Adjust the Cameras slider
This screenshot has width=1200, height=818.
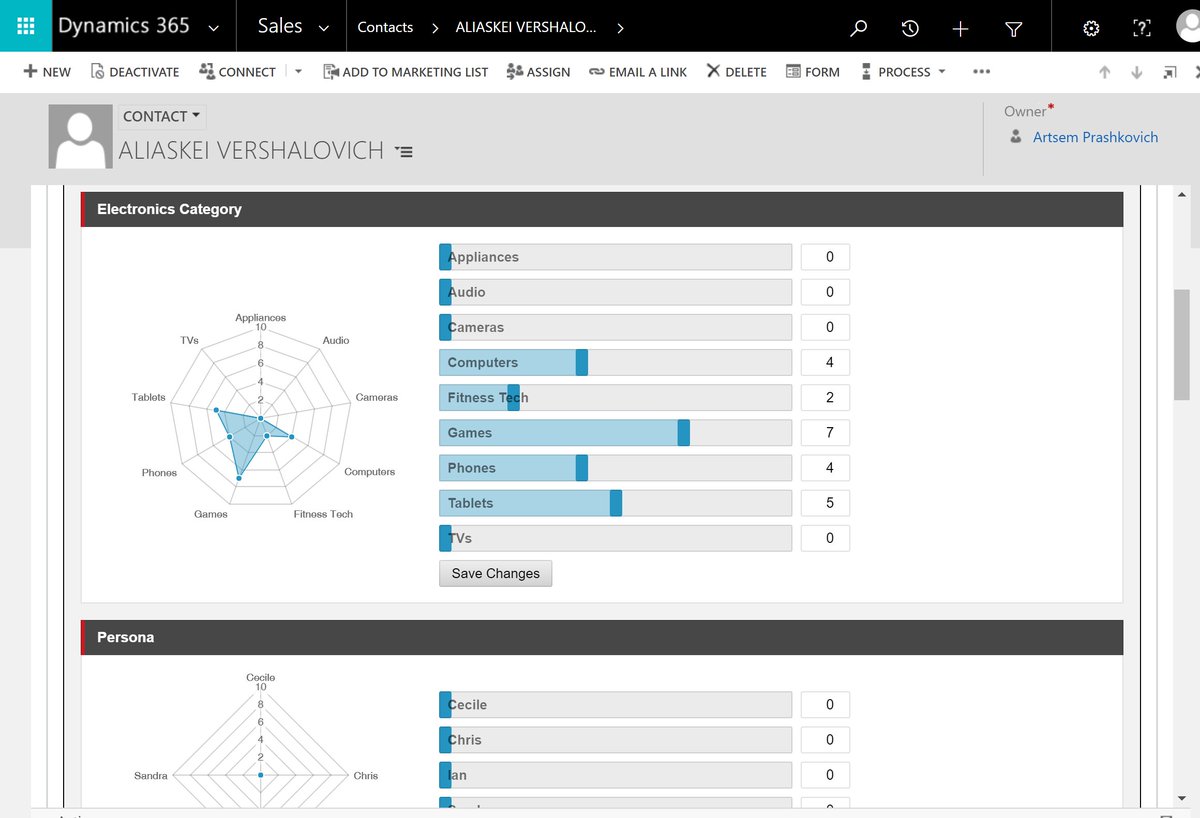point(615,327)
